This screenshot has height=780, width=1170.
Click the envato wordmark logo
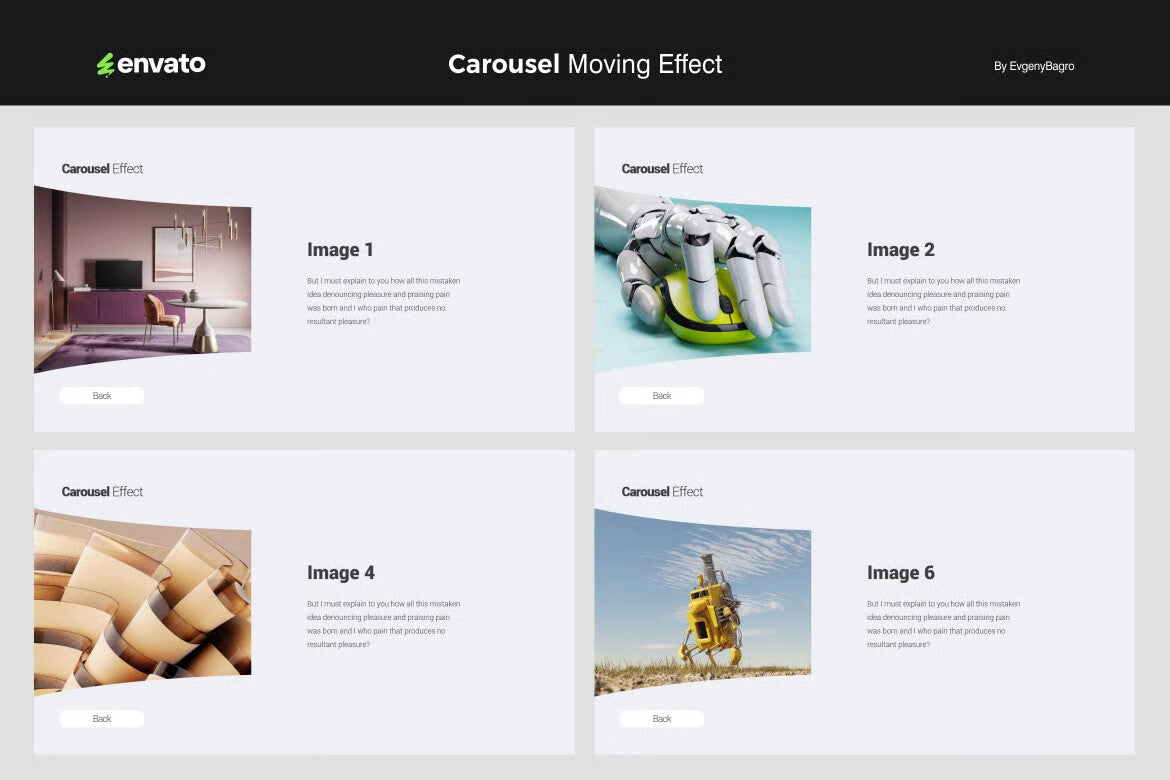tap(158, 63)
